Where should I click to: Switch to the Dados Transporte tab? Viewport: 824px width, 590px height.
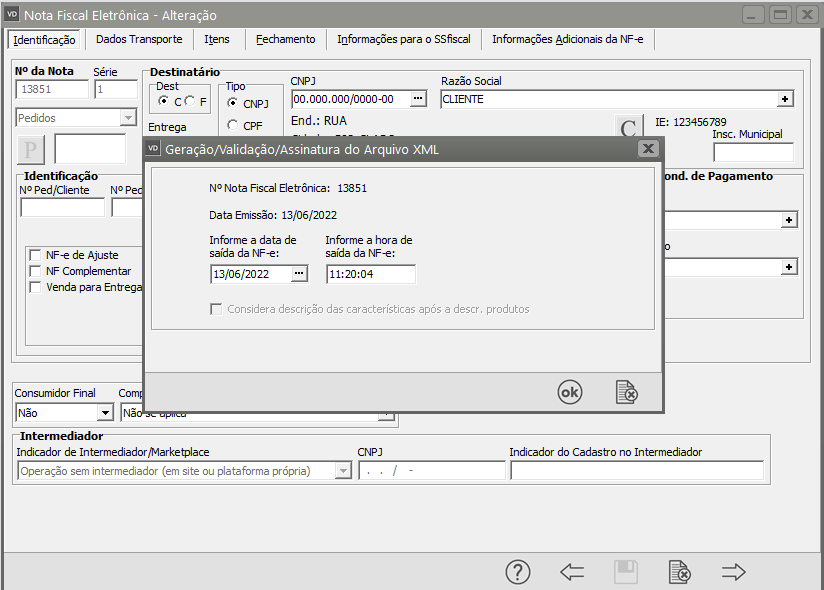click(x=139, y=39)
